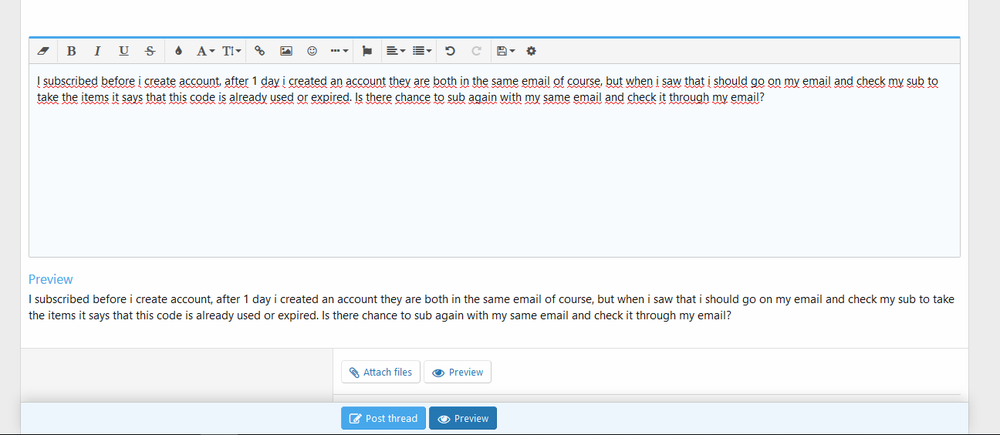Expand the font family dropdown
Viewport: 1000px width, 435px height.
205,50
